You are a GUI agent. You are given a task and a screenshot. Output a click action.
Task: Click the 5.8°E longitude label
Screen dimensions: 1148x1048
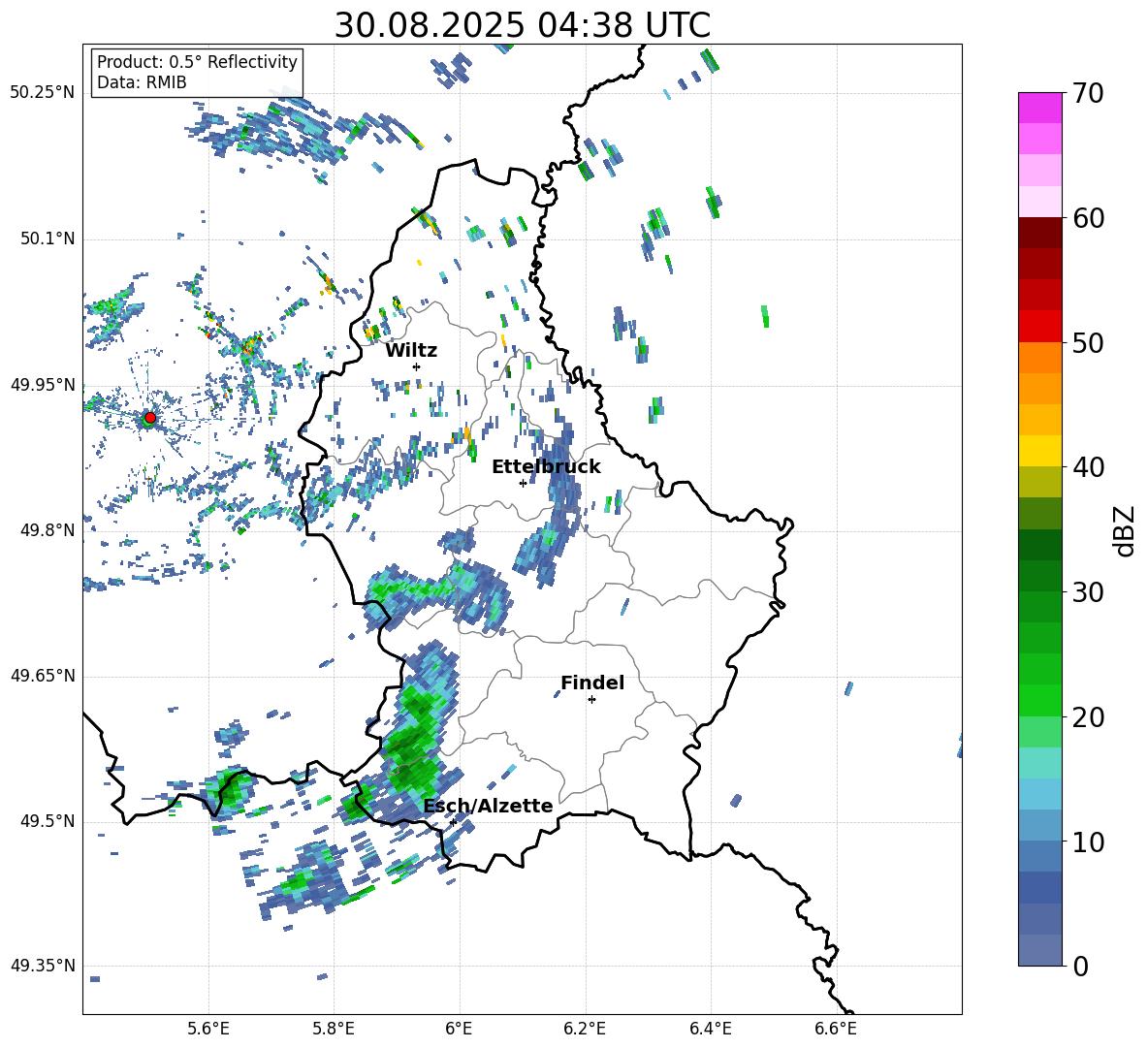[x=334, y=1029]
